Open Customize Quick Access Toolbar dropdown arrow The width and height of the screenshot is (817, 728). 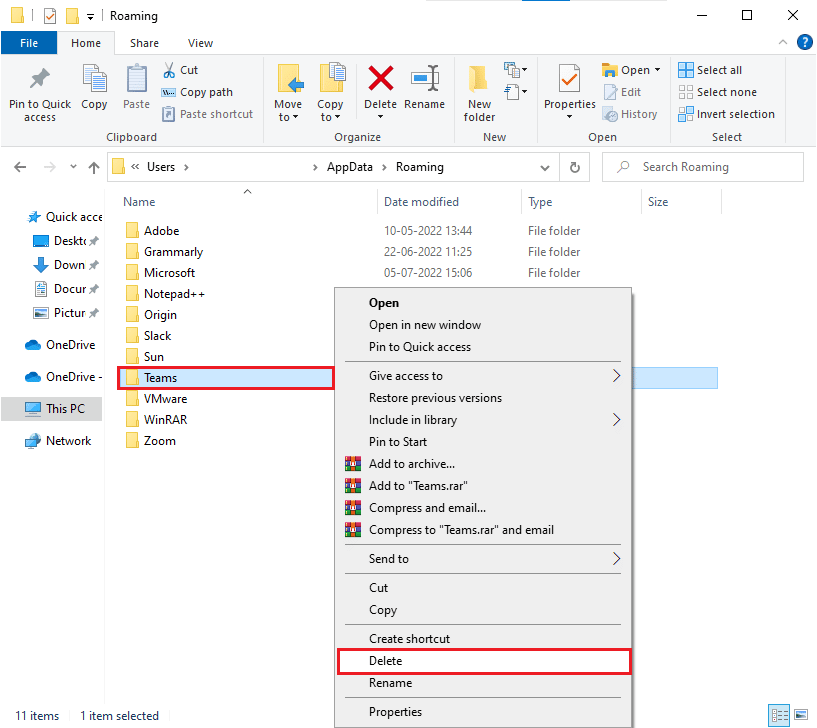click(x=90, y=17)
